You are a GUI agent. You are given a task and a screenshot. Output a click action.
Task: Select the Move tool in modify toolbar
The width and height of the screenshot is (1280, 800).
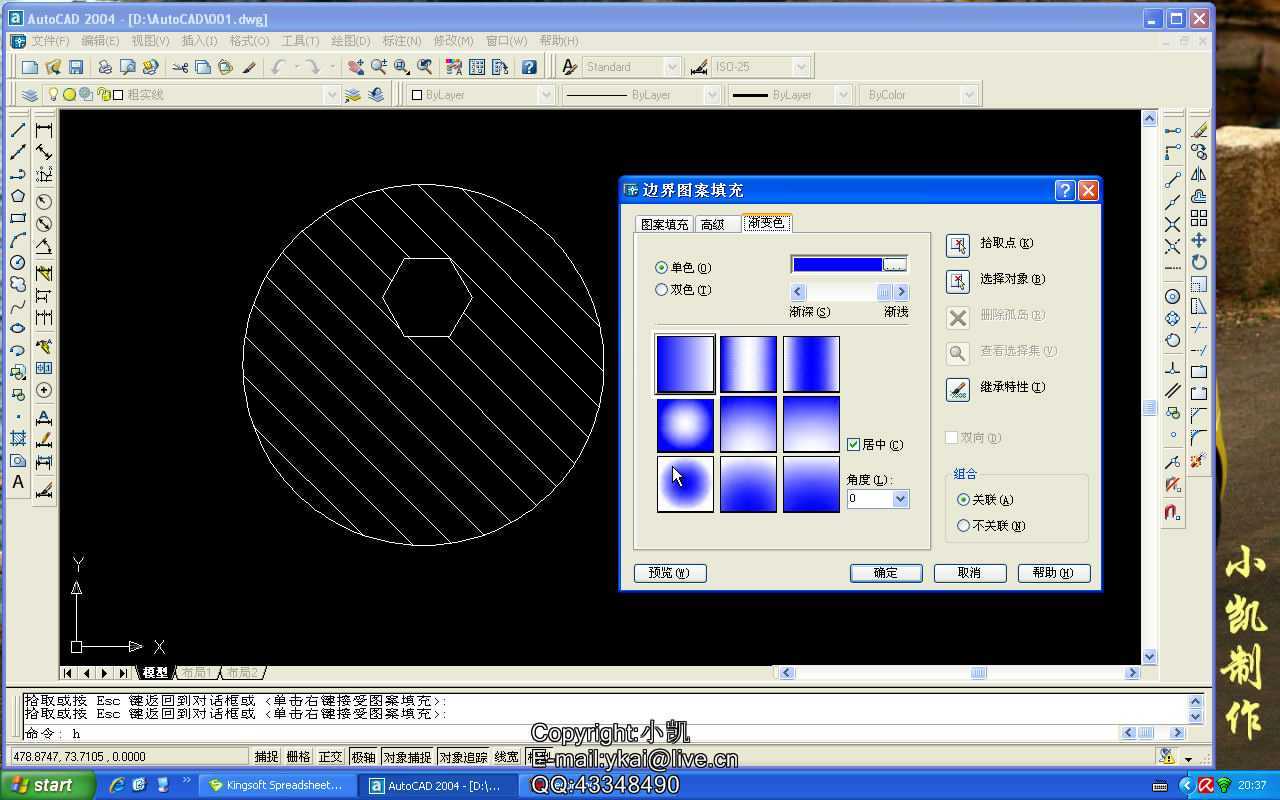pyautogui.click(x=1199, y=240)
